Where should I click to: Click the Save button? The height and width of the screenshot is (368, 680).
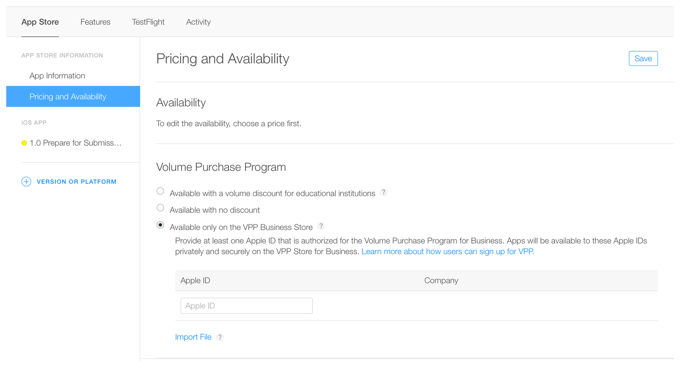pyautogui.click(x=643, y=59)
